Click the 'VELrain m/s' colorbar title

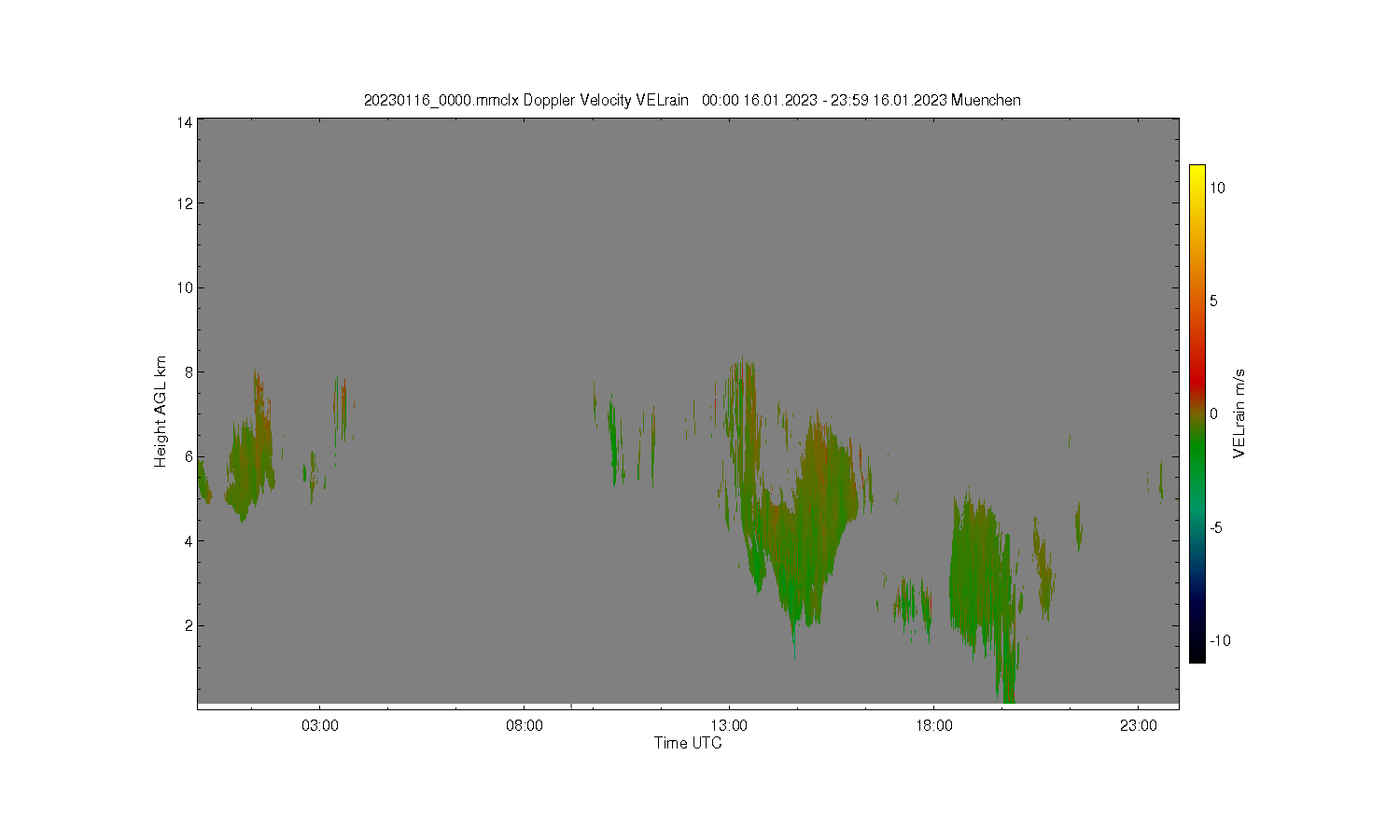click(1239, 413)
